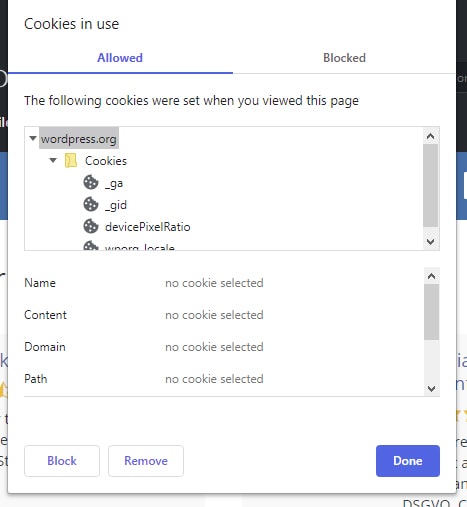Click the yellow Cookies folder icon
Screen dimensions: 467x507
point(71,160)
